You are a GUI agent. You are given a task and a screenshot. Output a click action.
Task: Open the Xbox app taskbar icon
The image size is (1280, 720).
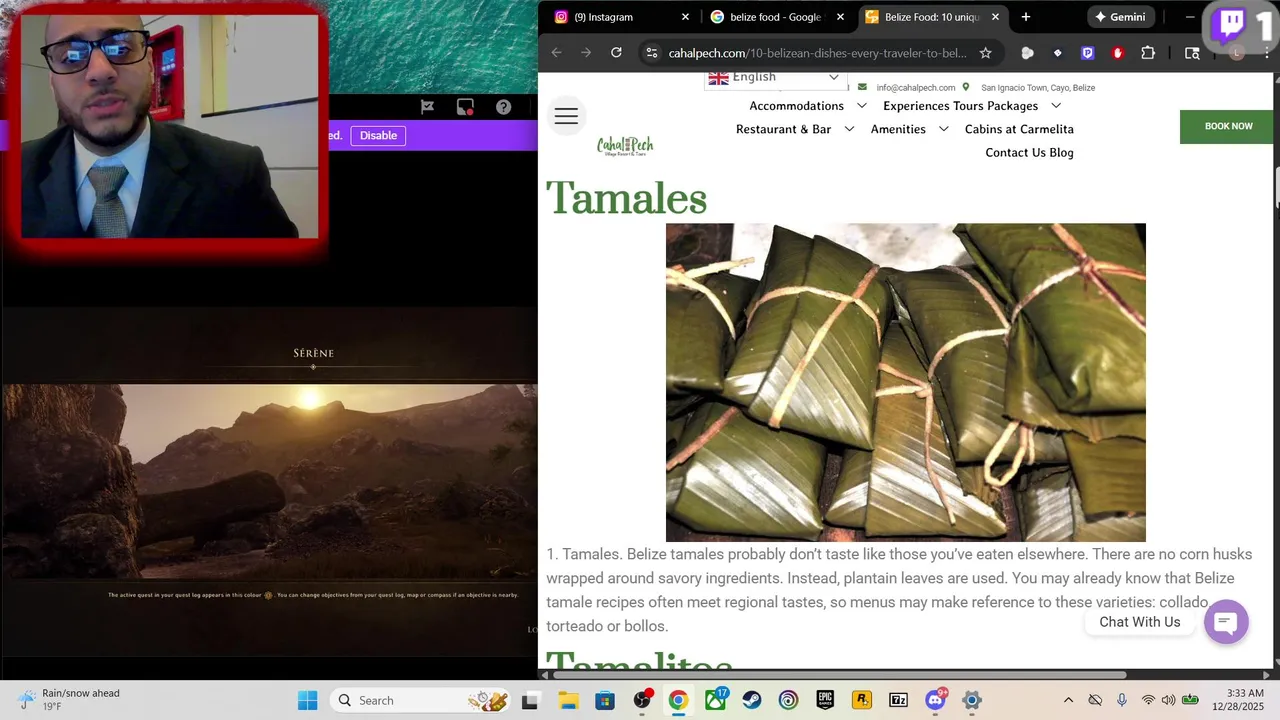(x=715, y=700)
